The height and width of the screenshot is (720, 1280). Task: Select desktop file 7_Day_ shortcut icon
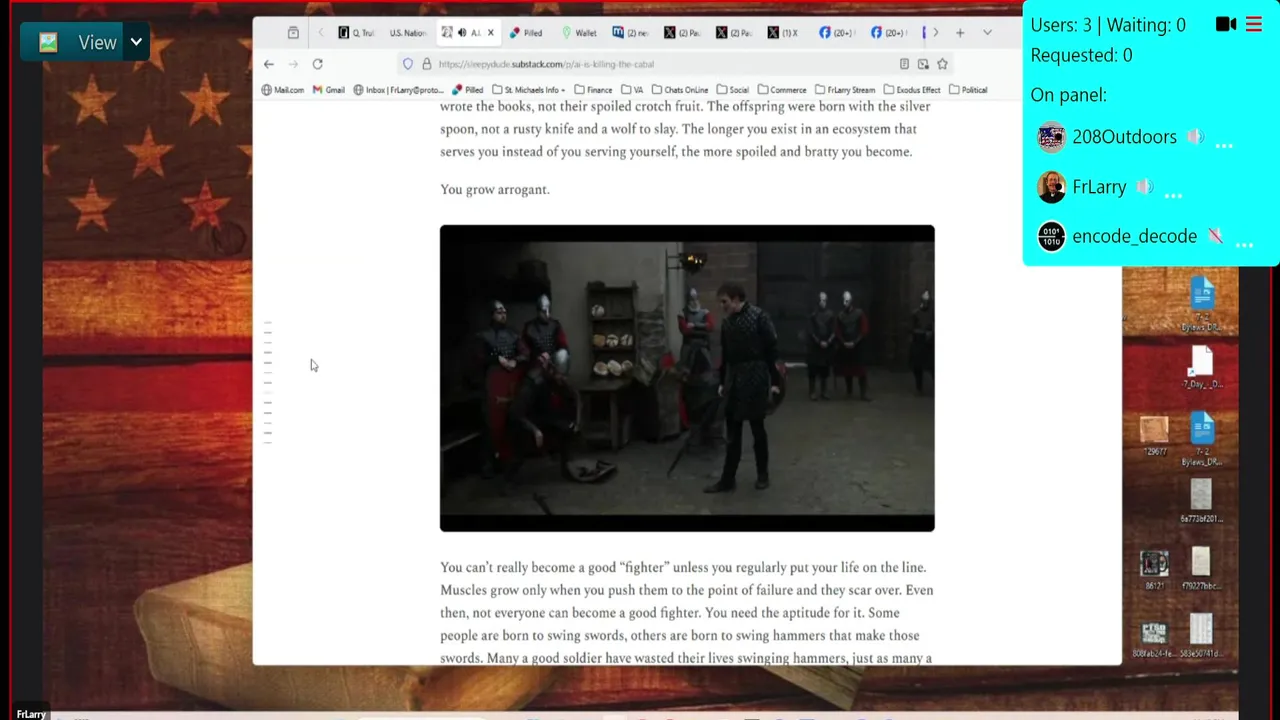(x=1202, y=366)
